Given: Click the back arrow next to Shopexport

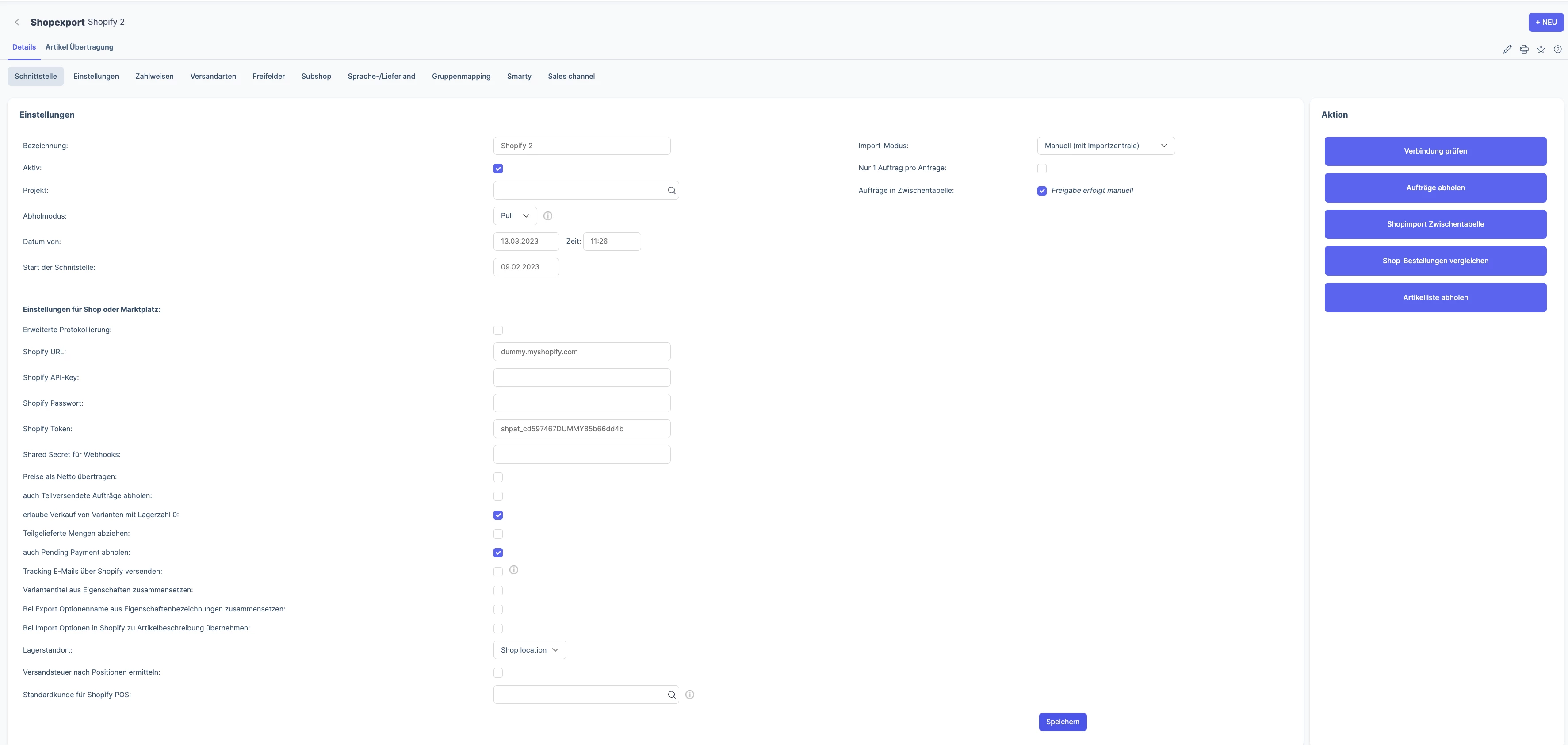Looking at the screenshot, I should click(x=17, y=22).
